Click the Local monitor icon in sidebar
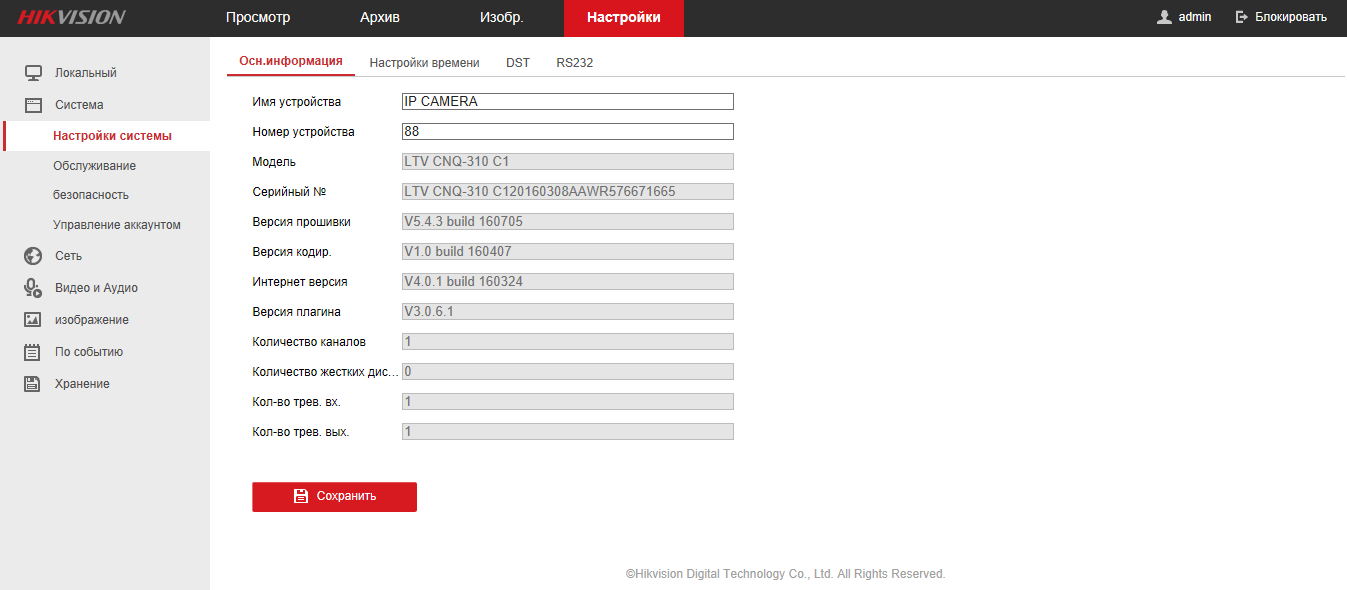 click(33, 73)
